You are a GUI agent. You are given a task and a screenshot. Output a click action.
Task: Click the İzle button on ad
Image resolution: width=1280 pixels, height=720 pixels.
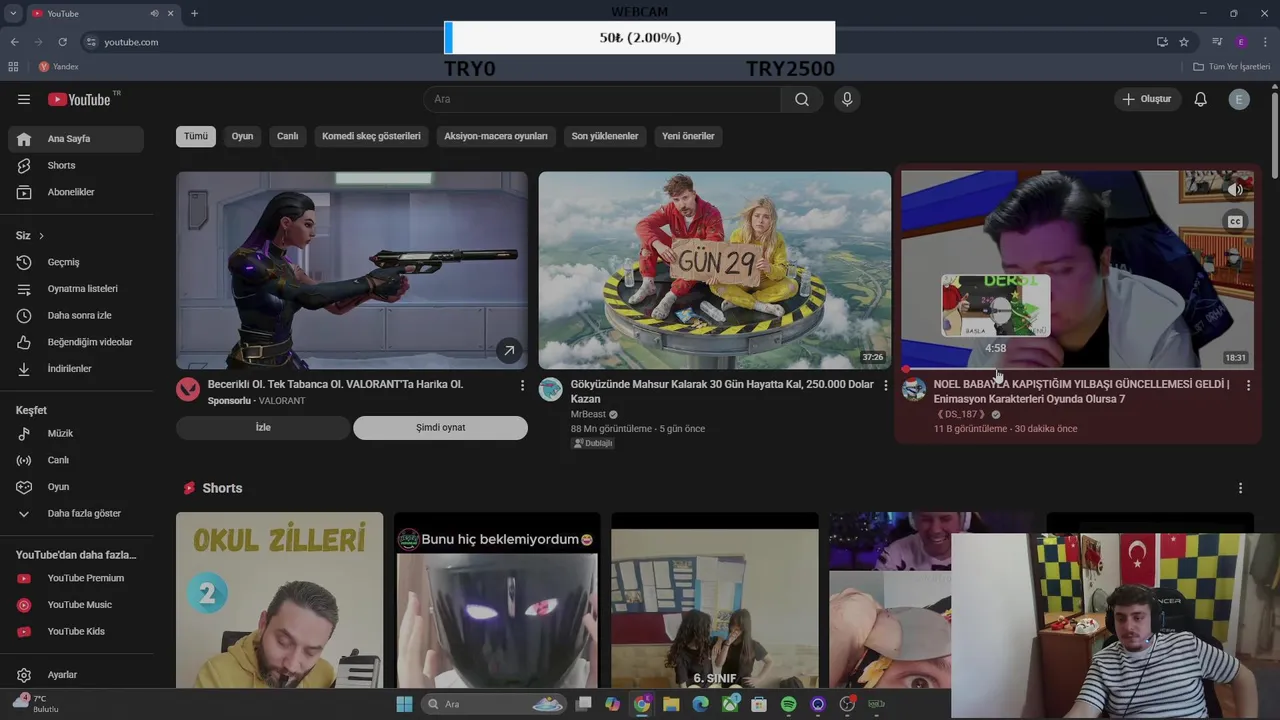[x=263, y=428]
